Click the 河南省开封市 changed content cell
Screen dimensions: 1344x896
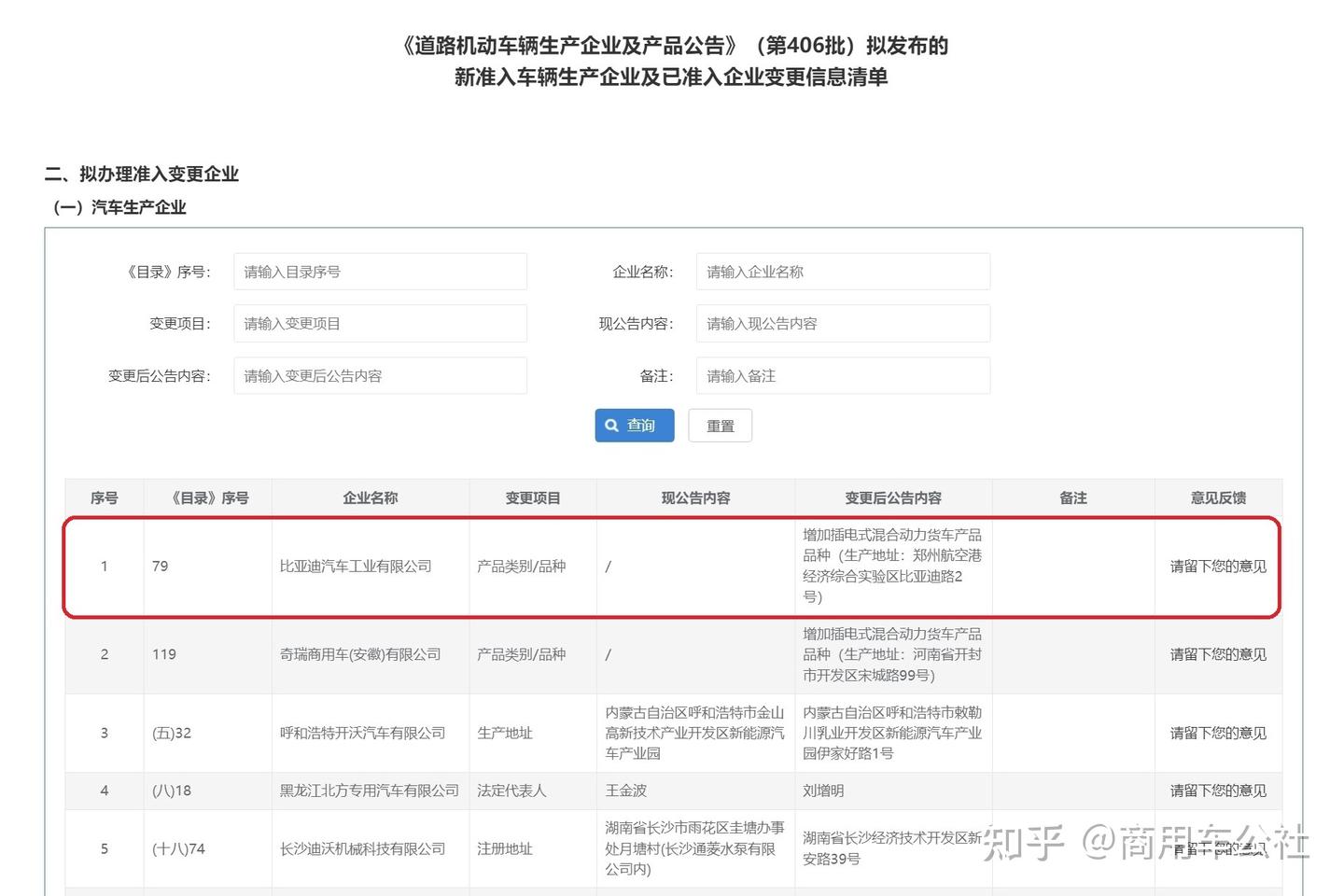pyautogui.click(x=893, y=654)
